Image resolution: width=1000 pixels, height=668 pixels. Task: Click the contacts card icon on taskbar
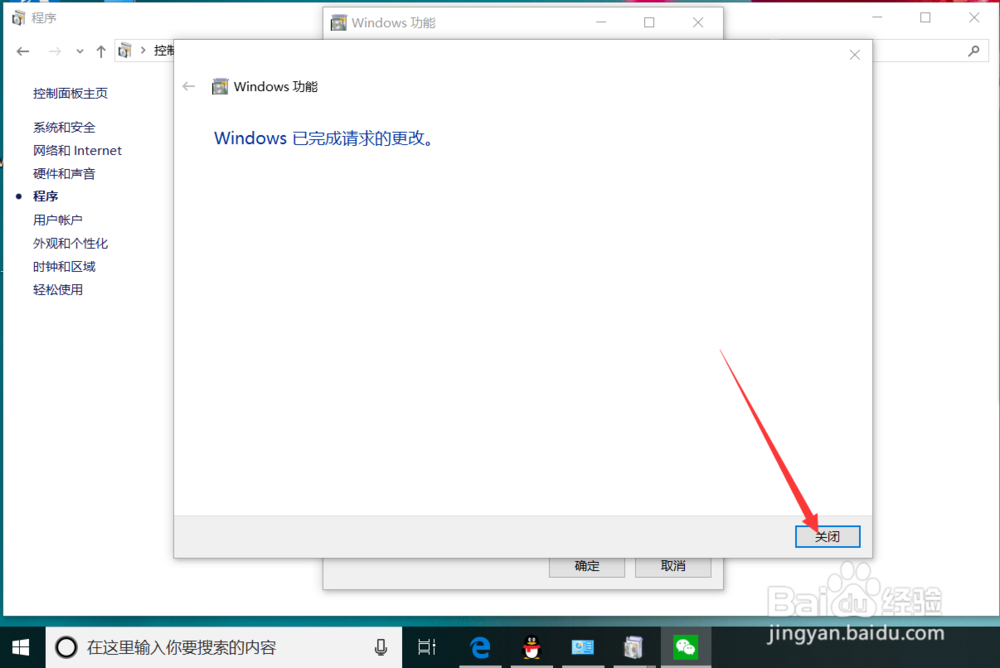click(583, 647)
